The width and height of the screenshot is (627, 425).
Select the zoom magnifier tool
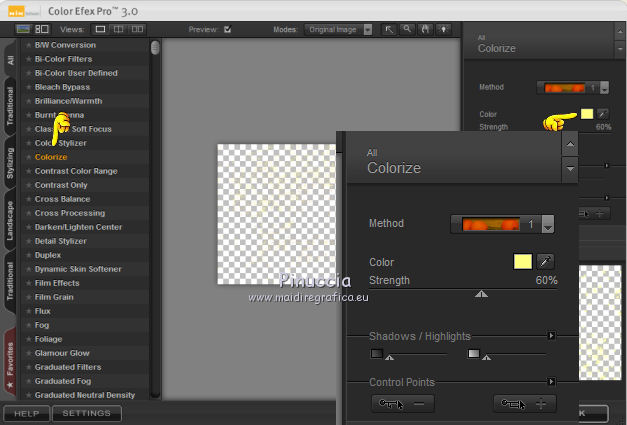tap(407, 29)
